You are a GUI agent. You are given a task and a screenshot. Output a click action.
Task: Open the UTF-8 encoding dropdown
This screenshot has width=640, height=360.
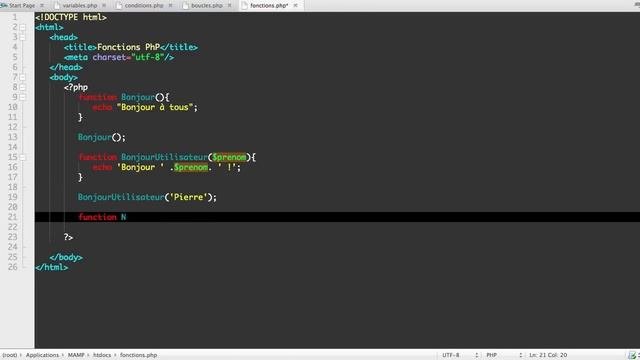point(460,355)
